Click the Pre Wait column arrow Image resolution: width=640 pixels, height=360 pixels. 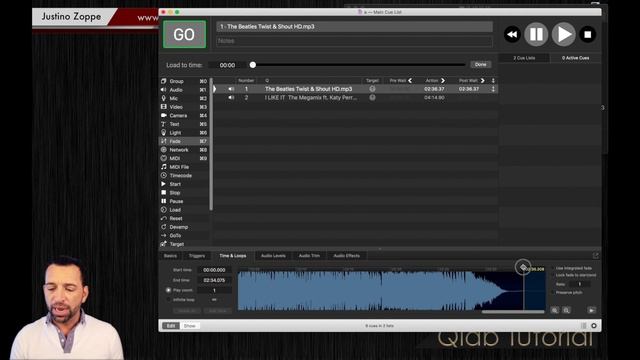[410, 80]
